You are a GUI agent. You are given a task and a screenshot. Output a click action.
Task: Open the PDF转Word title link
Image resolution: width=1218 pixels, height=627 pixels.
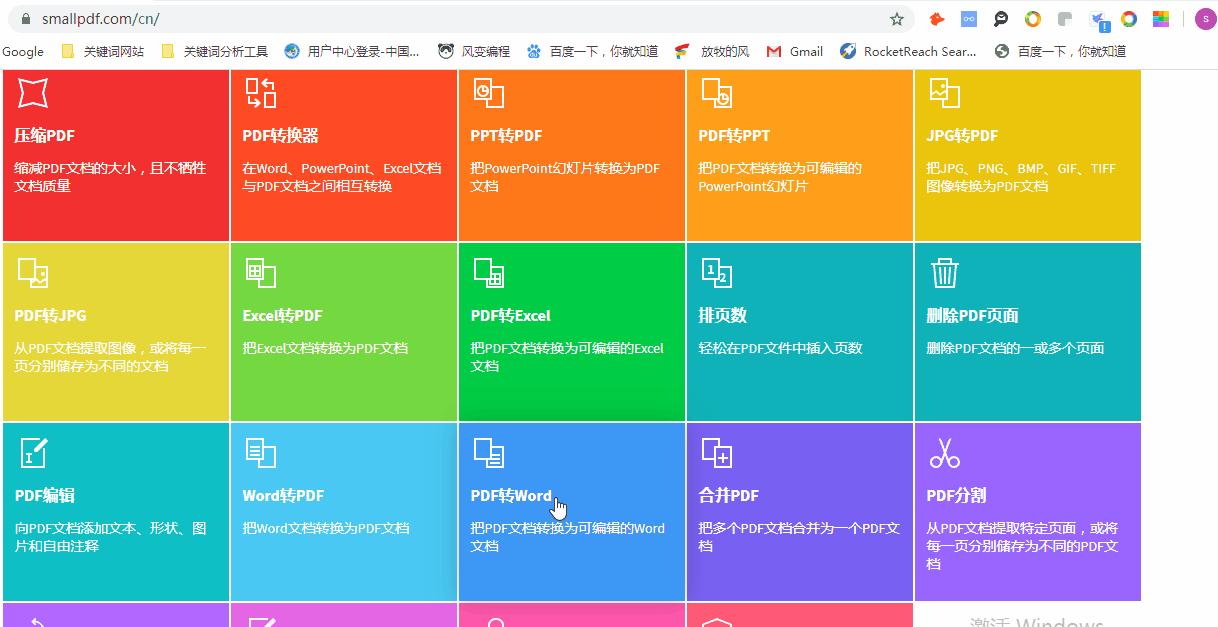pyautogui.click(x=511, y=496)
